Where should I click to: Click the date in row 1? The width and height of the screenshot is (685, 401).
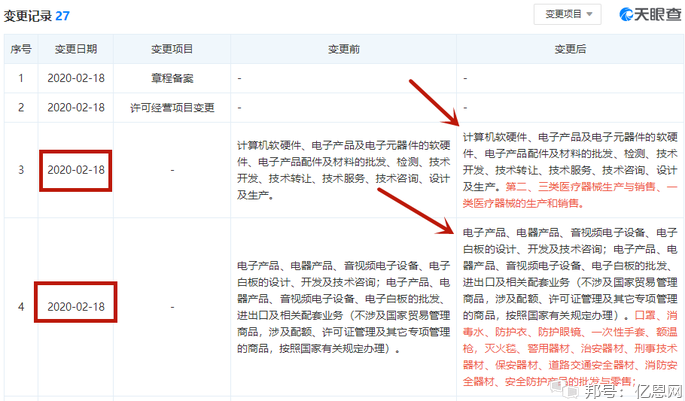[76, 78]
